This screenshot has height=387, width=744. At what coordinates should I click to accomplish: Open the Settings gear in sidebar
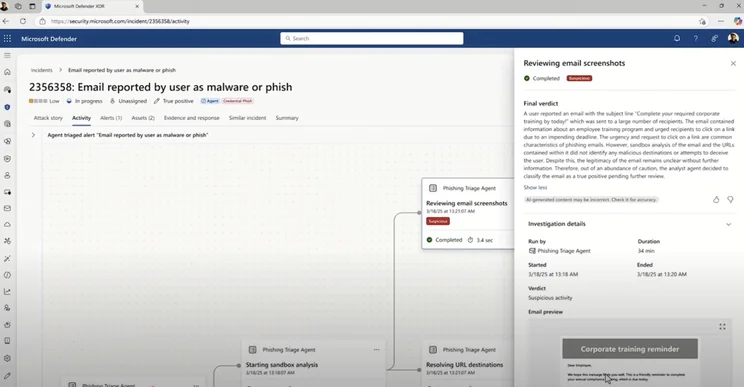[7, 359]
